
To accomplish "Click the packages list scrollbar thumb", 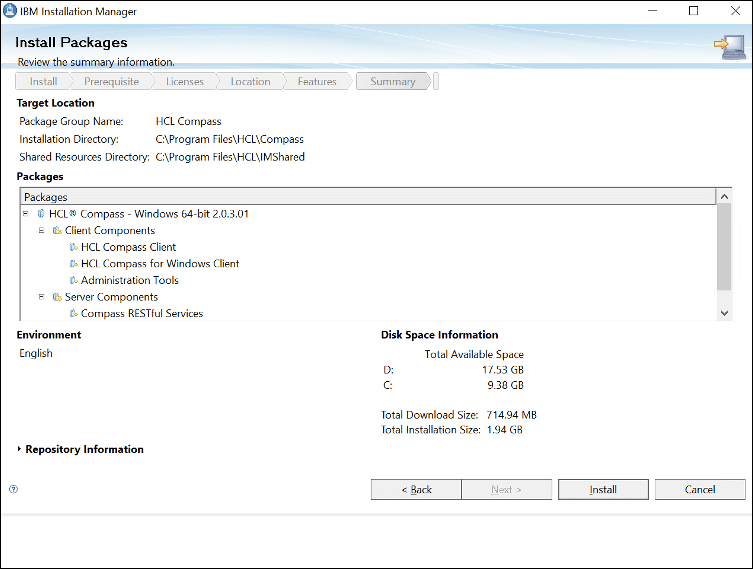I will [x=724, y=246].
